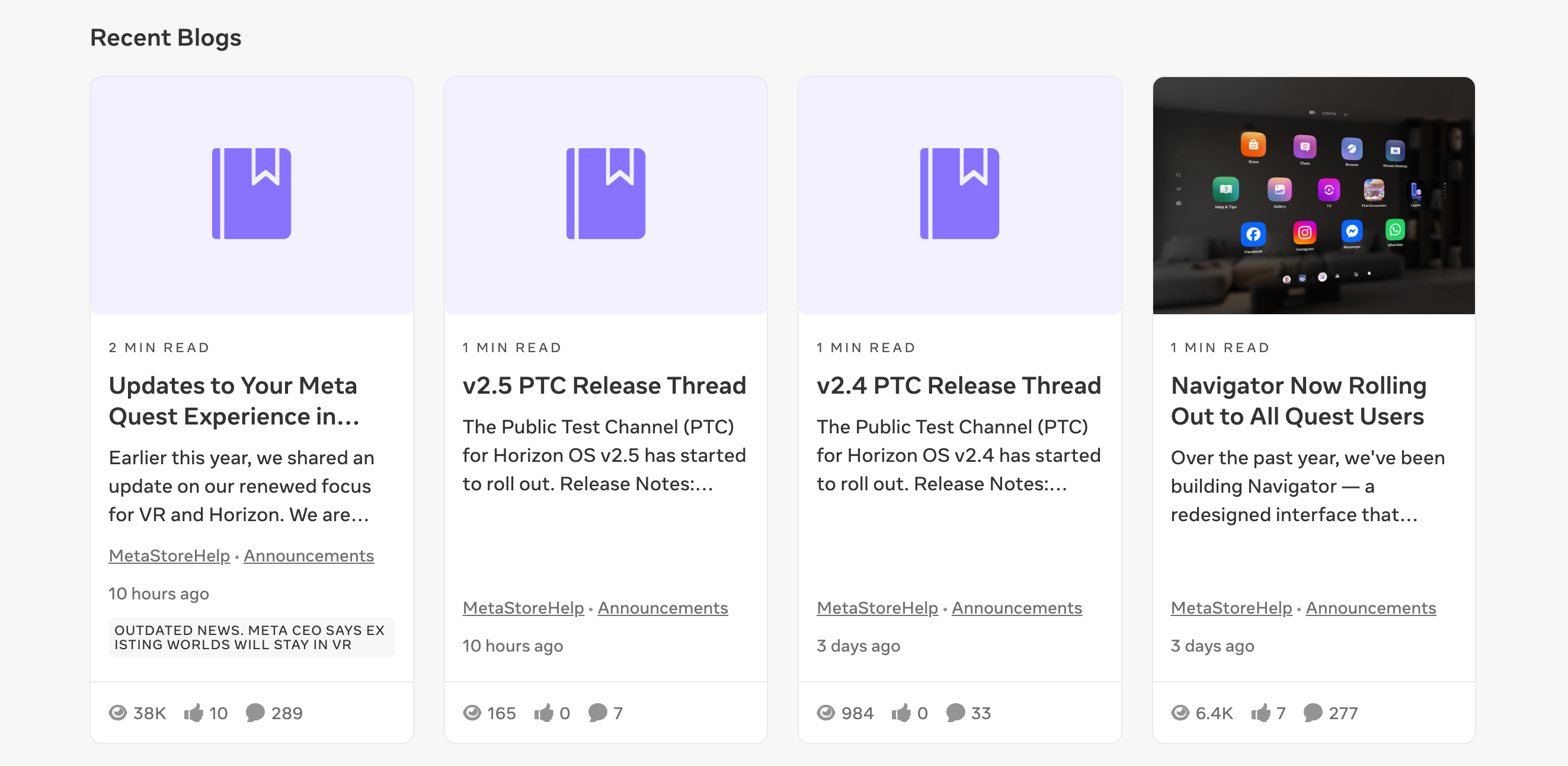Open MetaStoreHelp author link on v2.4 card
Image resolution: width=1568 pixels, height=766 pixels.
pyautogui.click(x=877, y=608)
